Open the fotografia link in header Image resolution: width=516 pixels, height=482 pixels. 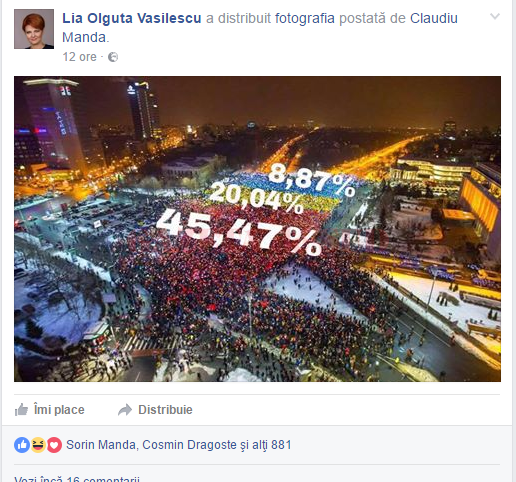click(x=305, y=18)
